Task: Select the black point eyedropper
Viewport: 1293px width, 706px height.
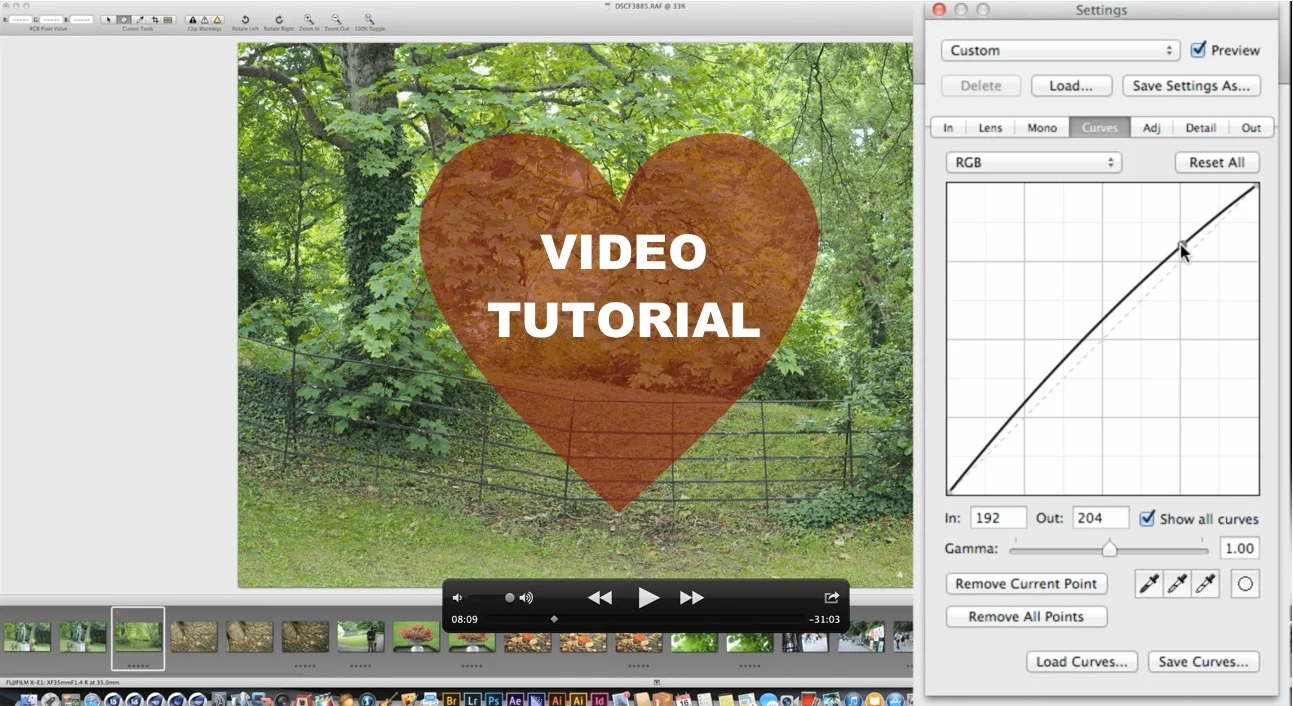Action: point(1148,584)
